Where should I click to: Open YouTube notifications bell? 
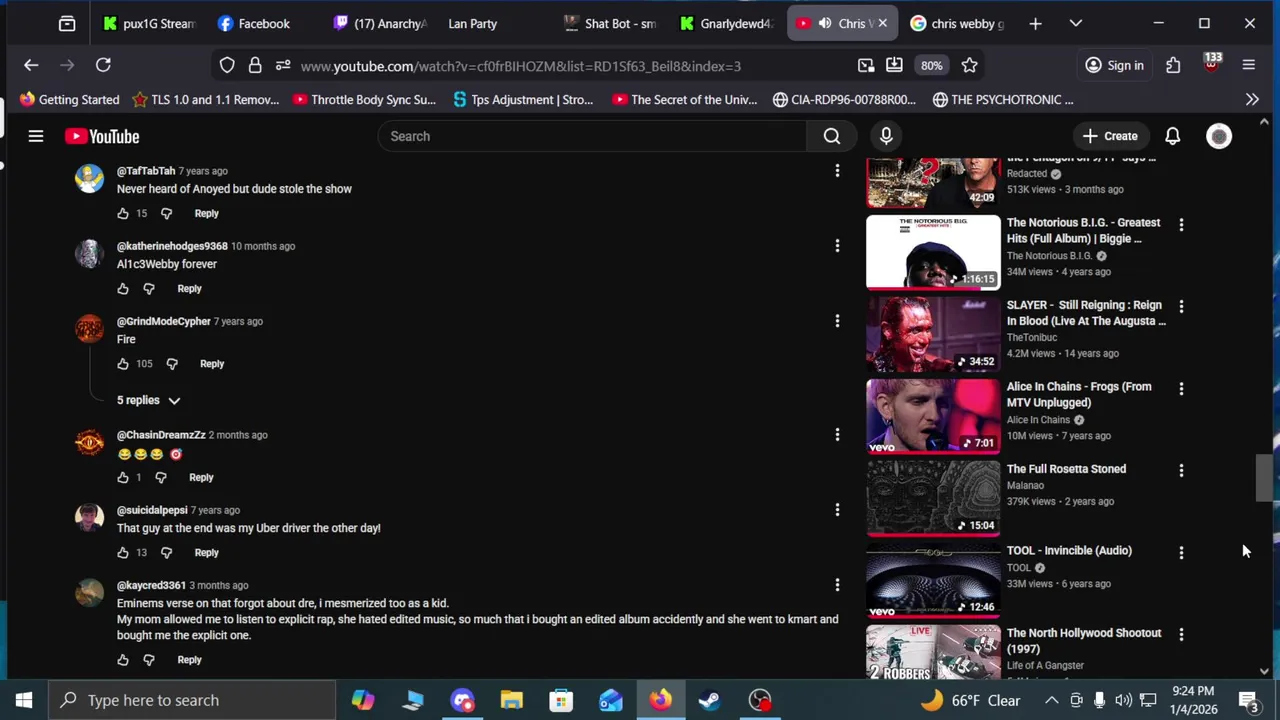point(1173,136)
